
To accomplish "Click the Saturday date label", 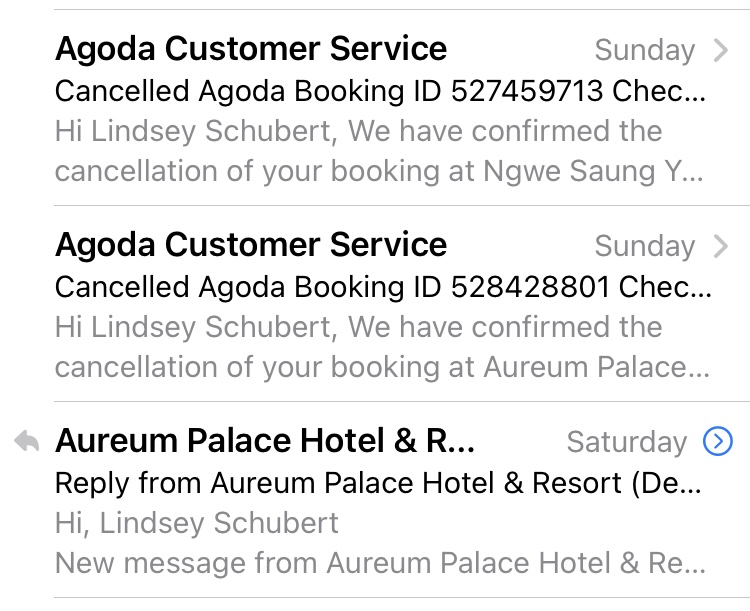I will pos(627,442).
